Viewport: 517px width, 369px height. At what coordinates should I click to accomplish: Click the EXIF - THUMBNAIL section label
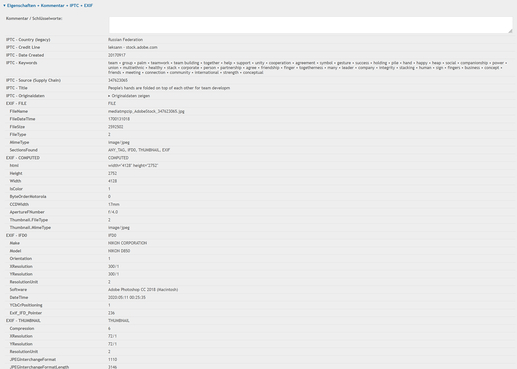[x=23, y=321]
